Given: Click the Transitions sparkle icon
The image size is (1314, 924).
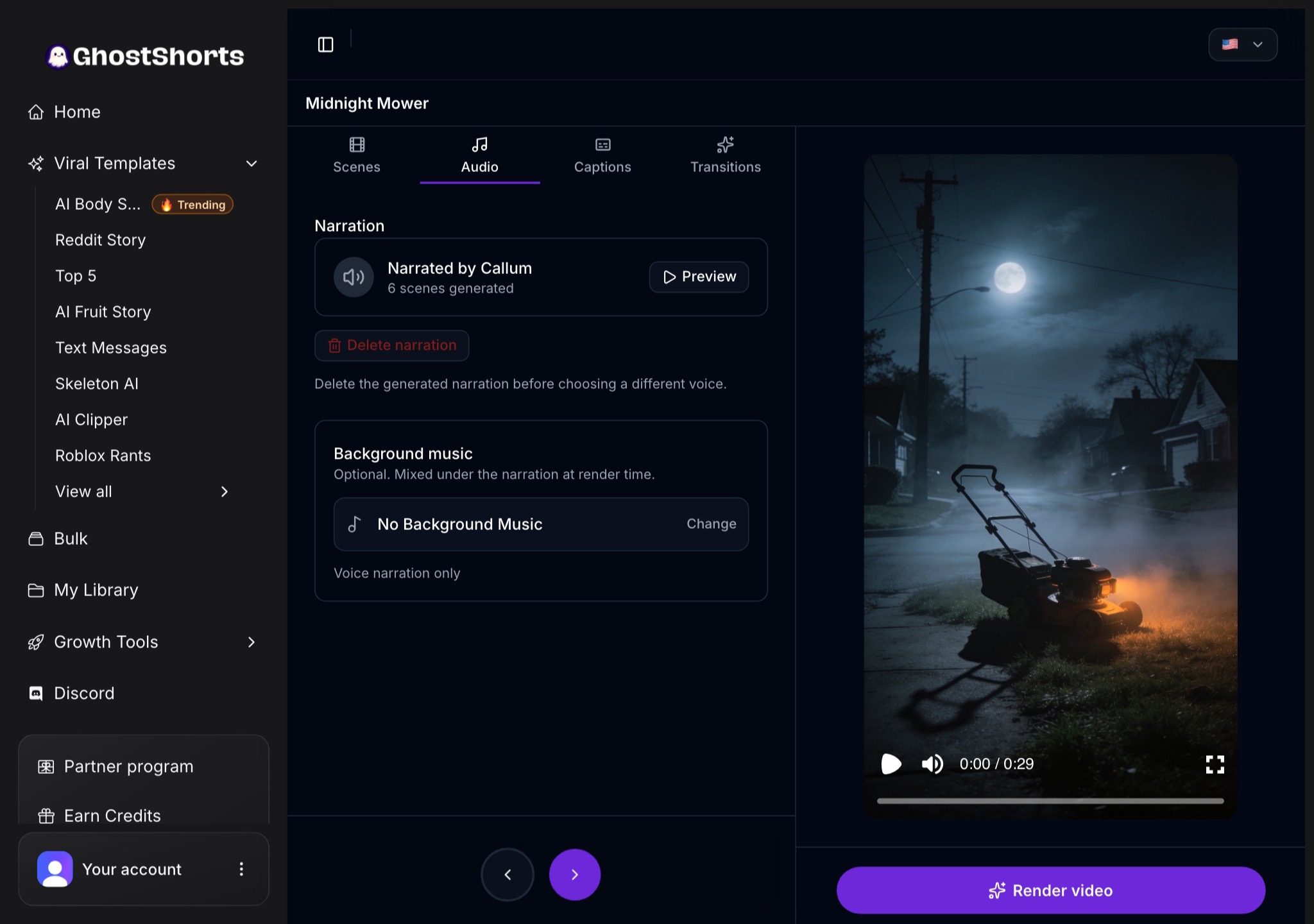Looking at the screenshot, I should [726, 144].
